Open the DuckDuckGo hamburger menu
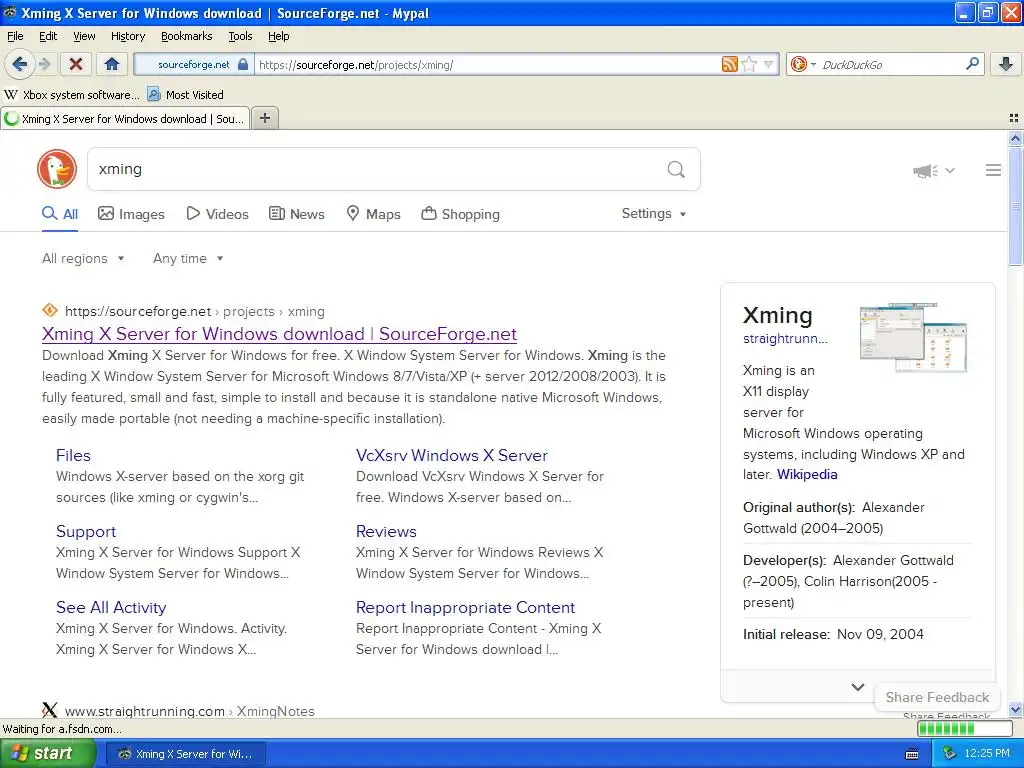1024x768 pixels. tap(993, 170)
